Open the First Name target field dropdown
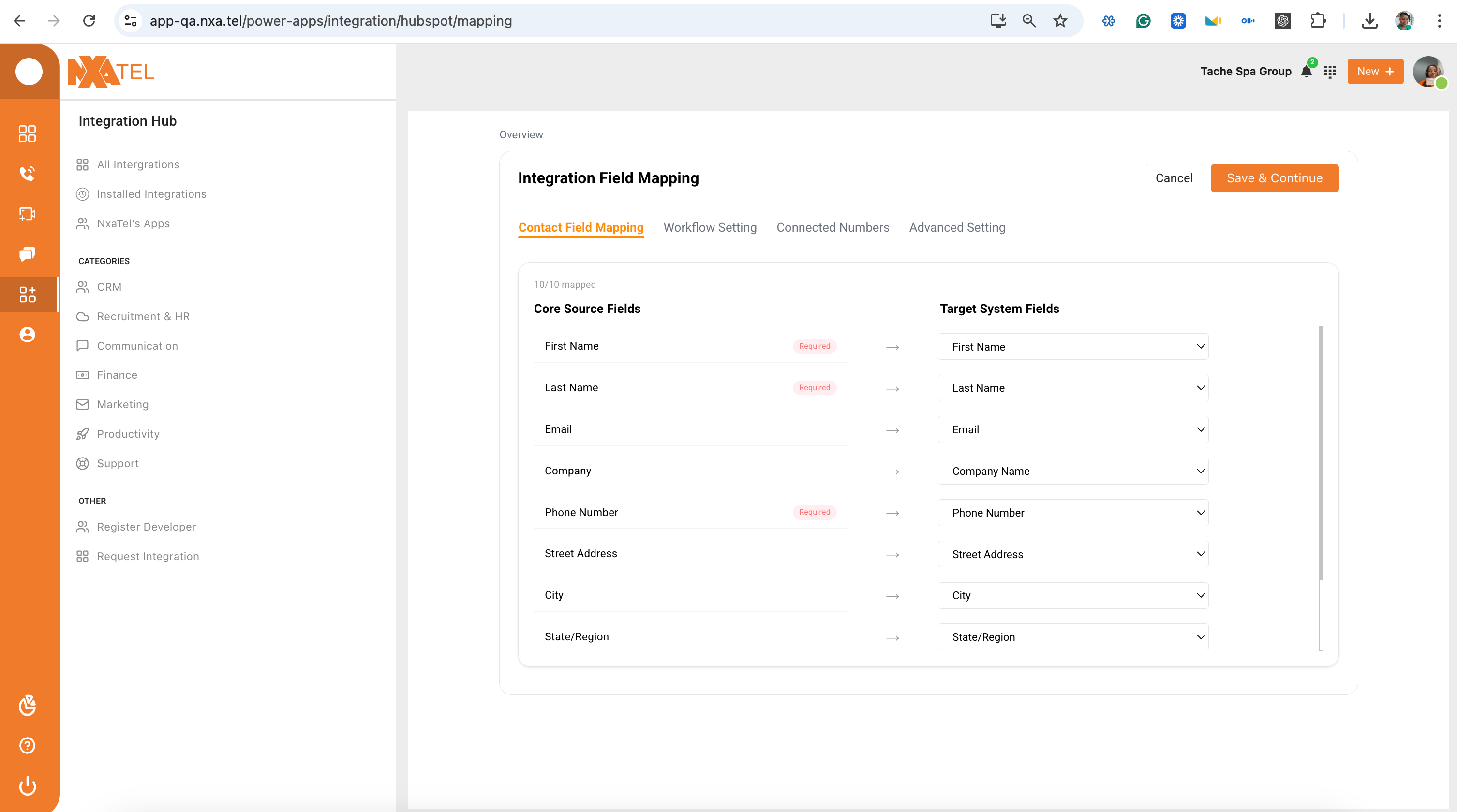This screenshot has width=1457, height=812. 1072,347
